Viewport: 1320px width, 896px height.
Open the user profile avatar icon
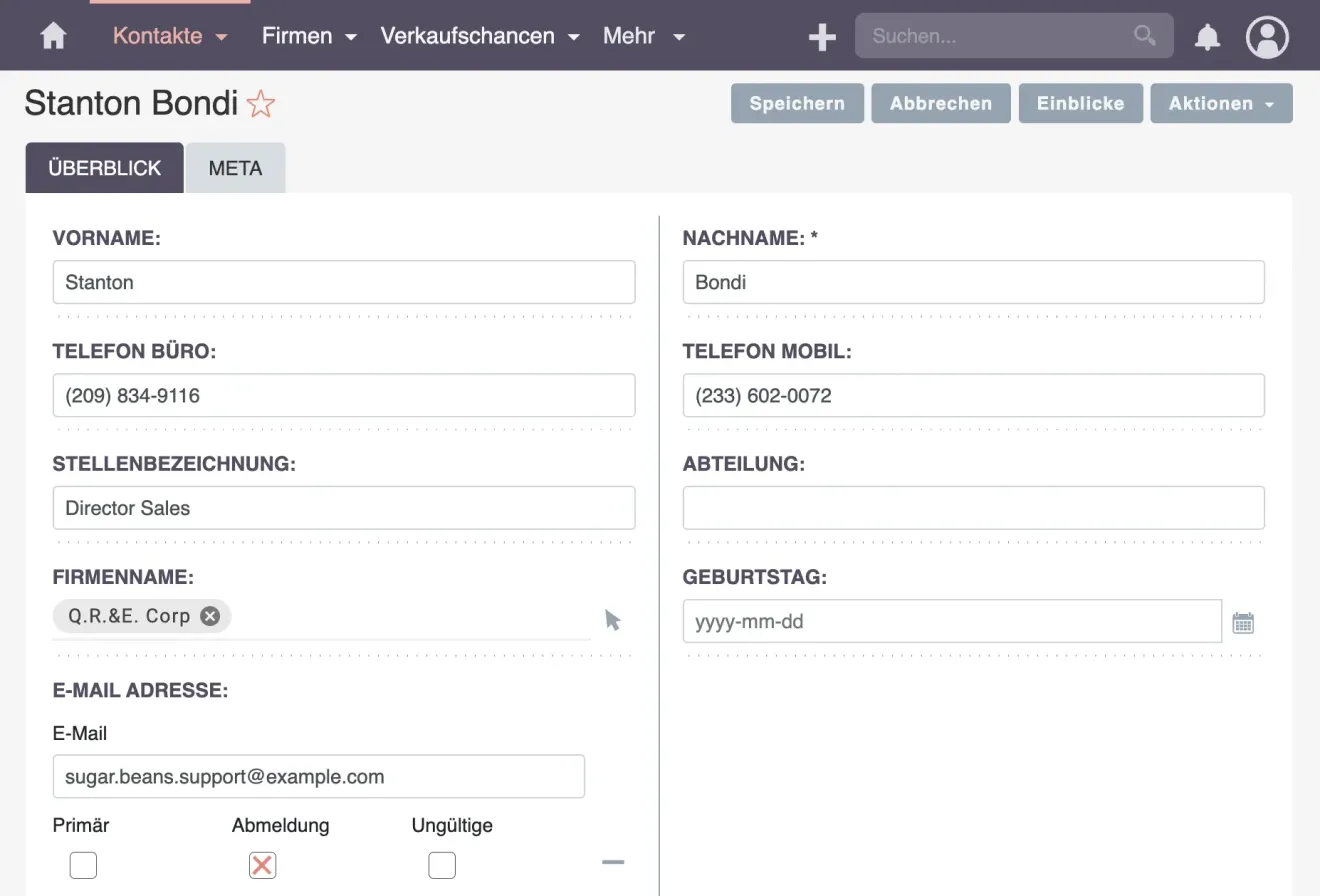1267,36
